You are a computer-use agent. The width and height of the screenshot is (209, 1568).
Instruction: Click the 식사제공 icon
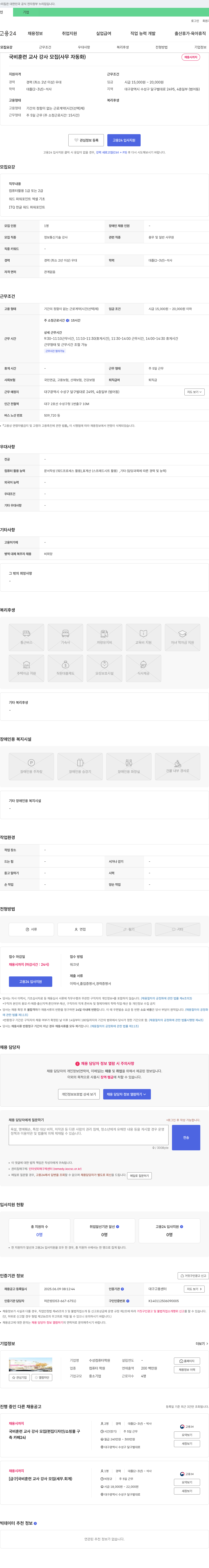point(143,668)
